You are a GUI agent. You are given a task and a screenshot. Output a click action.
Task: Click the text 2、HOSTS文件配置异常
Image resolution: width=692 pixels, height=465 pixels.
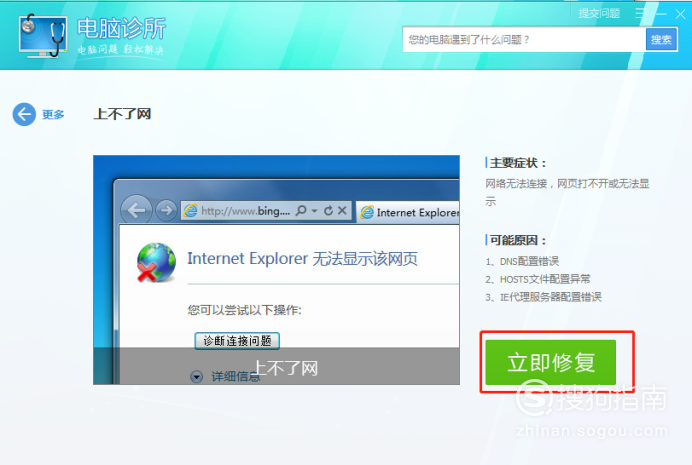click(538, 279)
